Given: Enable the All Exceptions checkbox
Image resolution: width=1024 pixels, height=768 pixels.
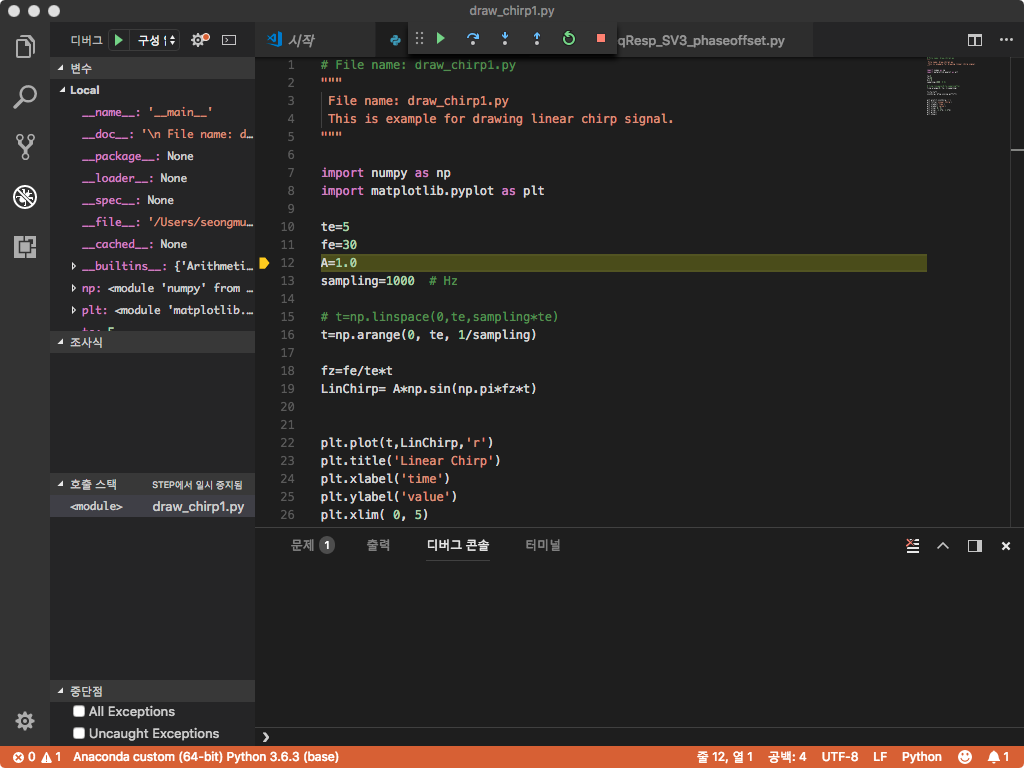Looking at the screenshot, I should pyautogui.click(x=79, y=712).
